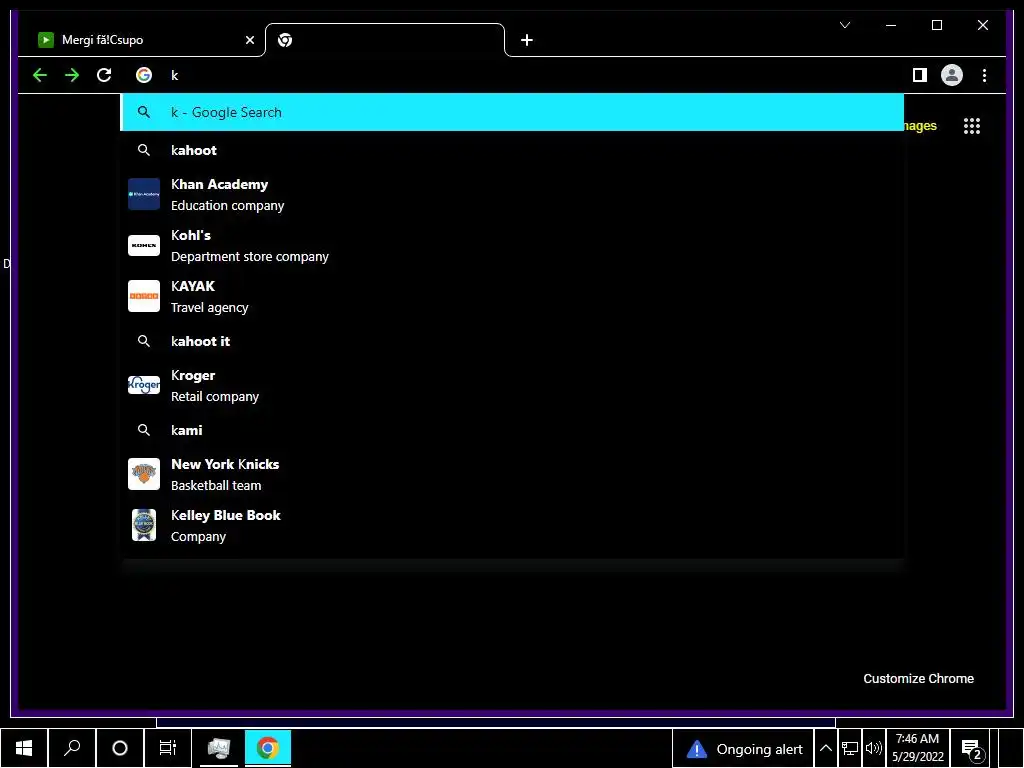Screen dimensions: 1024x768
Task: Click the Knicks logo thumbnail
Action: (x=144, y=473)
